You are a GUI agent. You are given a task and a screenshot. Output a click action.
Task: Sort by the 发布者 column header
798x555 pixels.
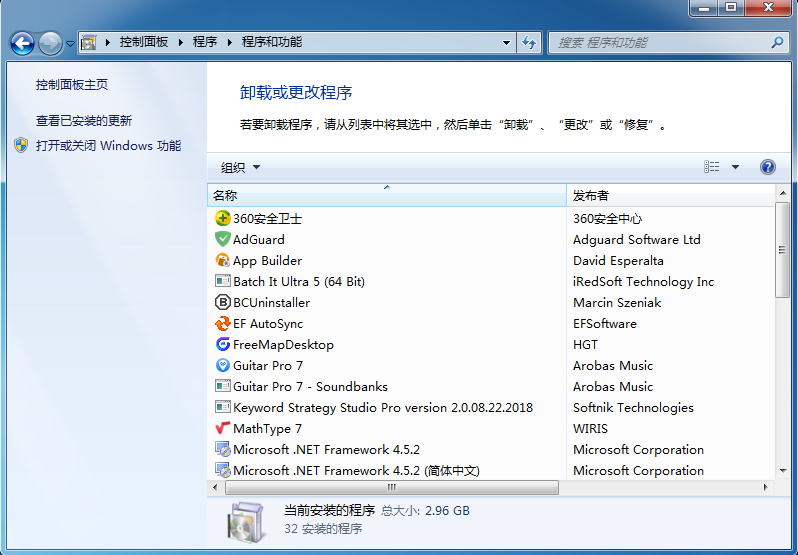[x=670, y=195]
